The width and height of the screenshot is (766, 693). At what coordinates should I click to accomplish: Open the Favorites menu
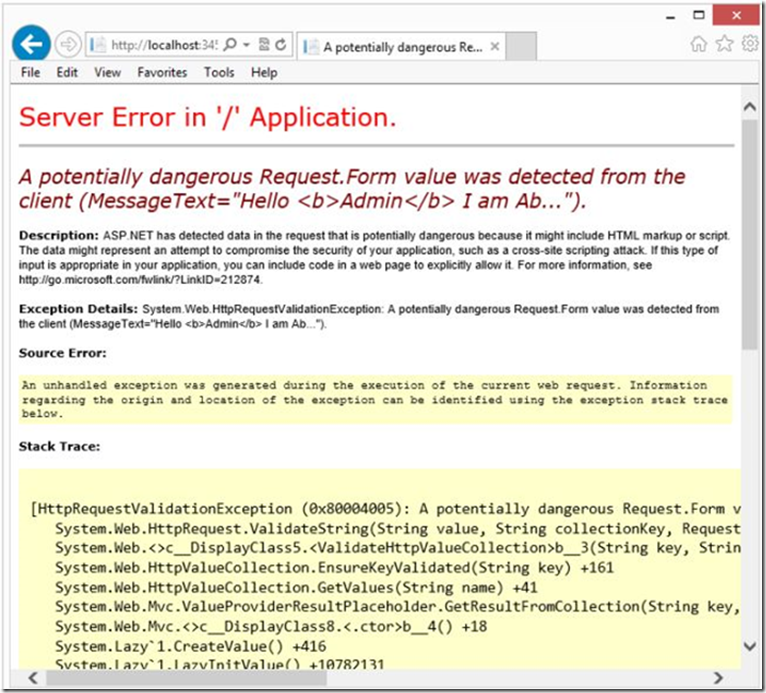click(162, 72)
